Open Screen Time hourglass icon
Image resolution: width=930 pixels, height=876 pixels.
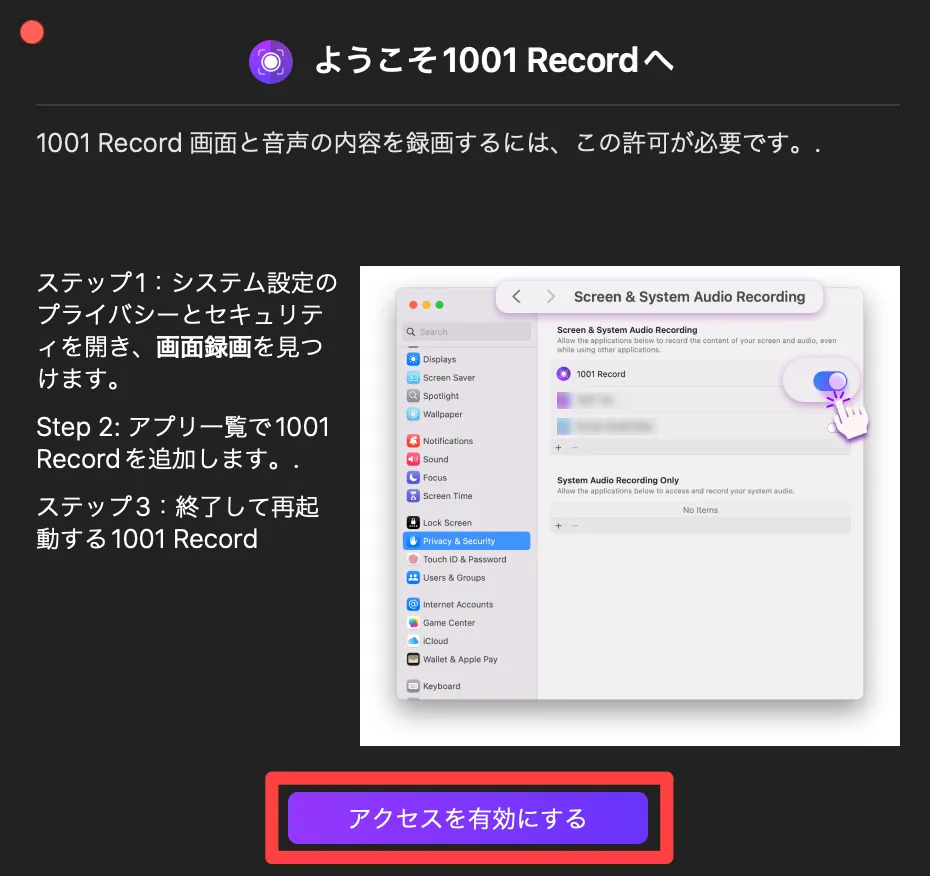(413, 496)
